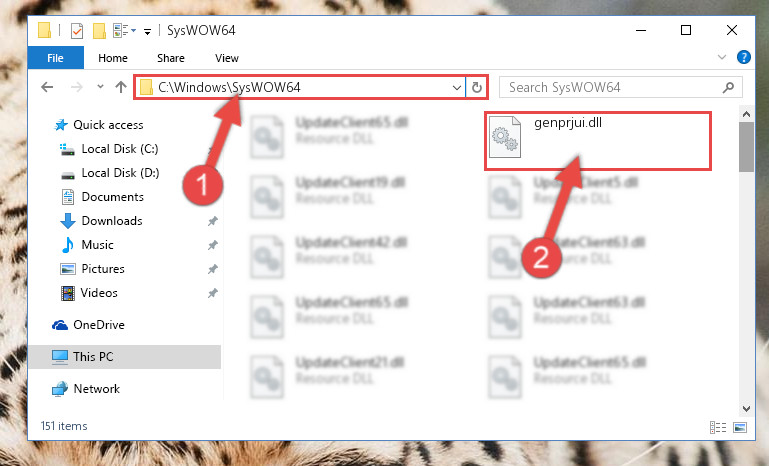
Task: Open the address bar history dropdown
Action: [457, 88]
